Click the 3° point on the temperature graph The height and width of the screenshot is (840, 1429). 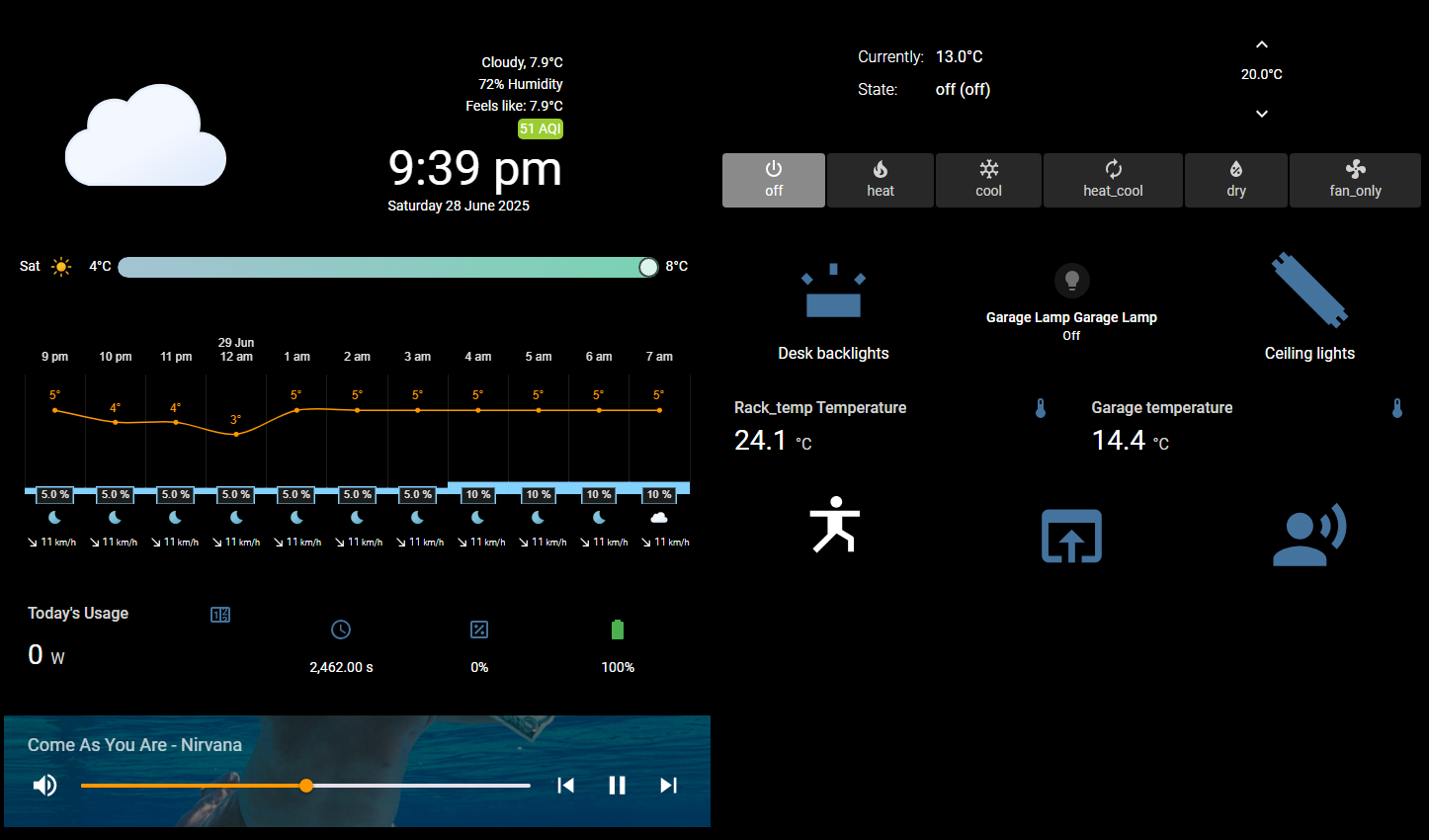(236, 434)
